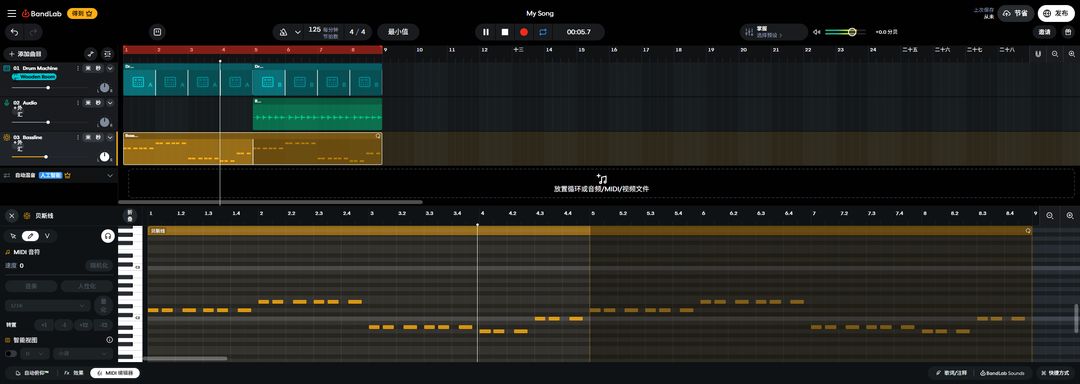Adjust the master volume slider
Viewport: 1080px width, 384px height.
click(x=846, y=32)
